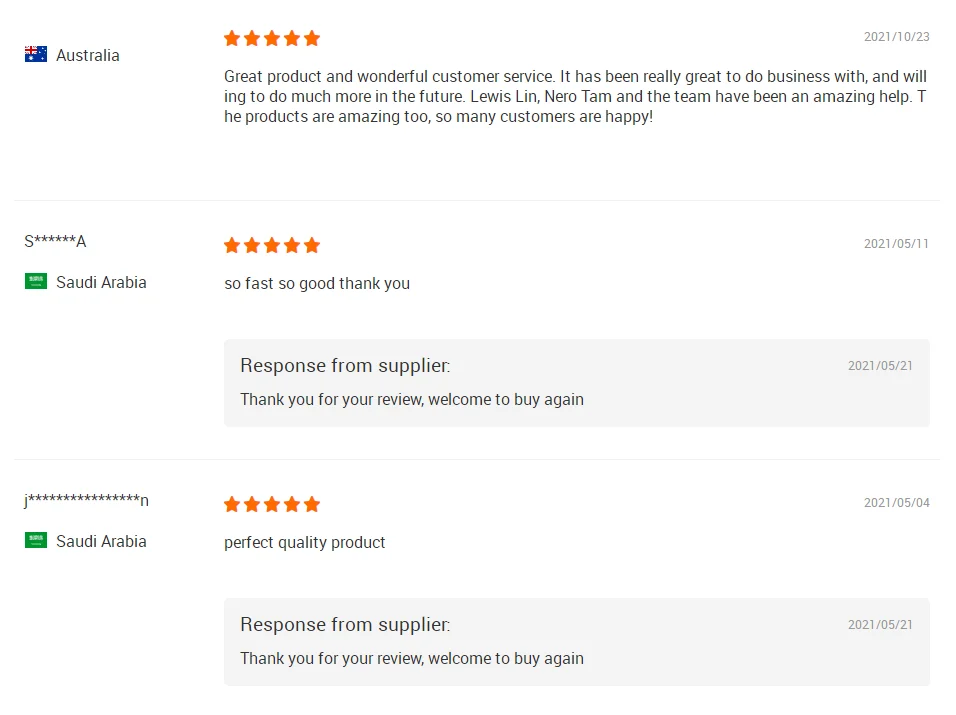Click fifth star of 'perfect quality product' review
The height and width of the screenshot is (715, 956).
[312, 504]
